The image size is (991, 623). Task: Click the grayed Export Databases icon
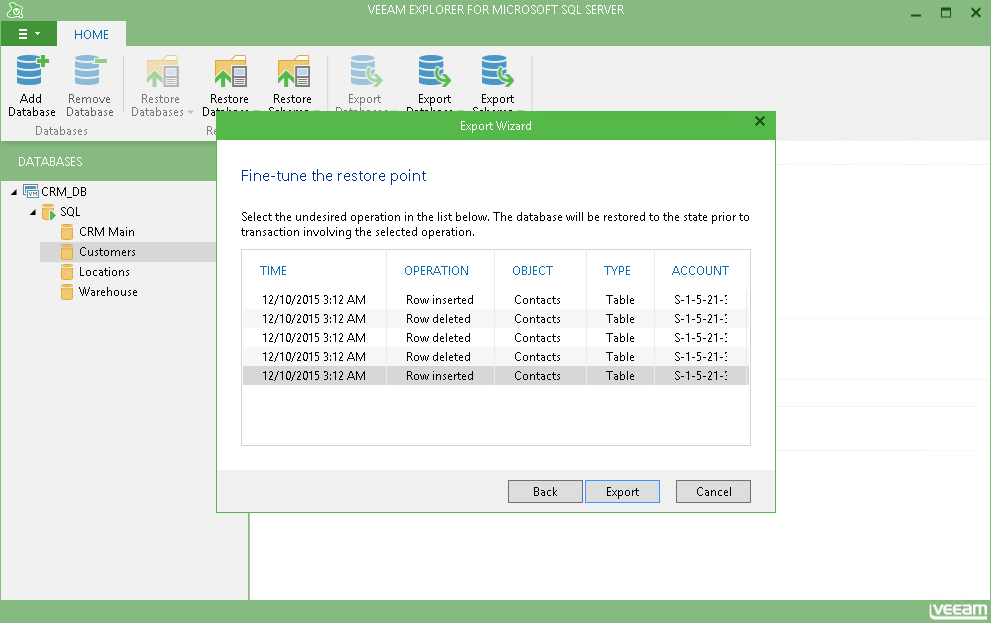point(366,71)
